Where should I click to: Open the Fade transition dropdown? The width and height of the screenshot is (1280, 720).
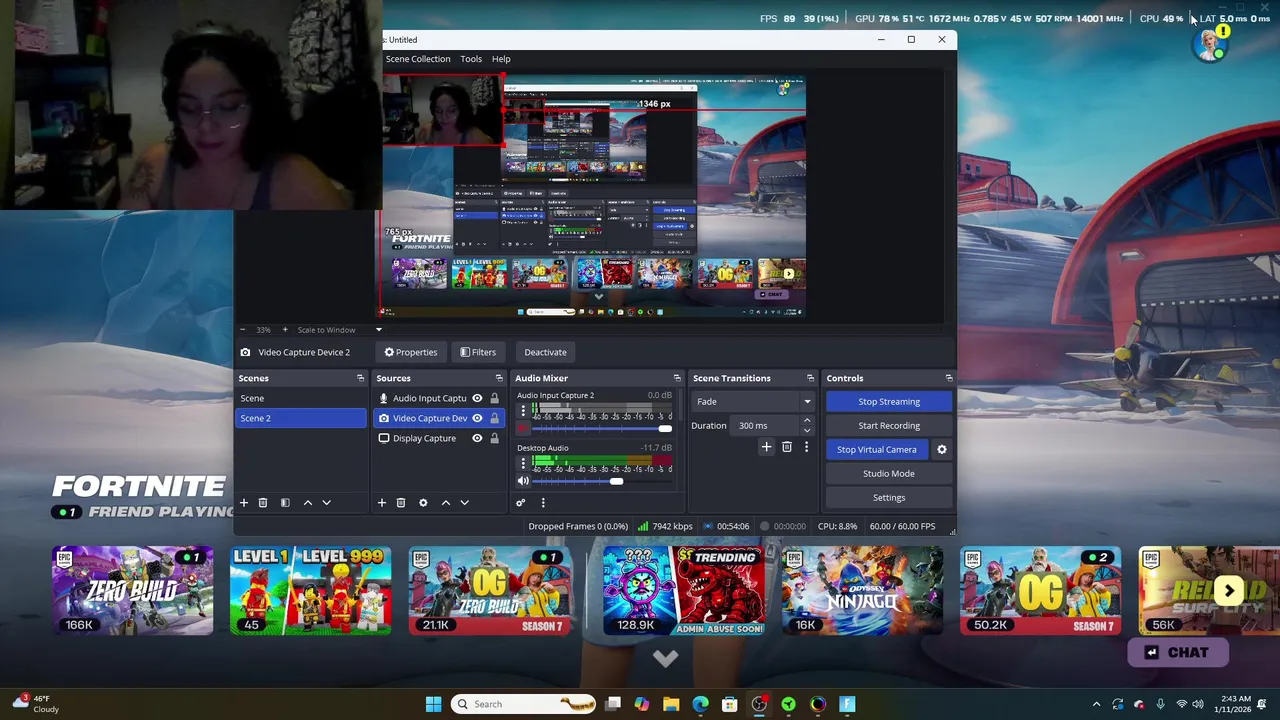(752, 401)
